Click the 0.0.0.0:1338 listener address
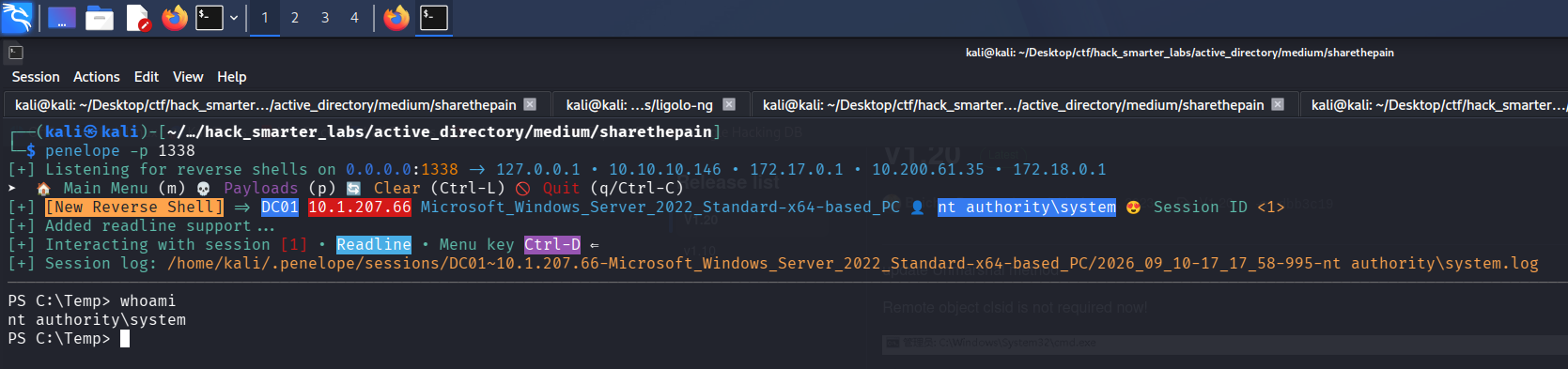Screen dimensions: 1568x369 click(x=402, y=169)
